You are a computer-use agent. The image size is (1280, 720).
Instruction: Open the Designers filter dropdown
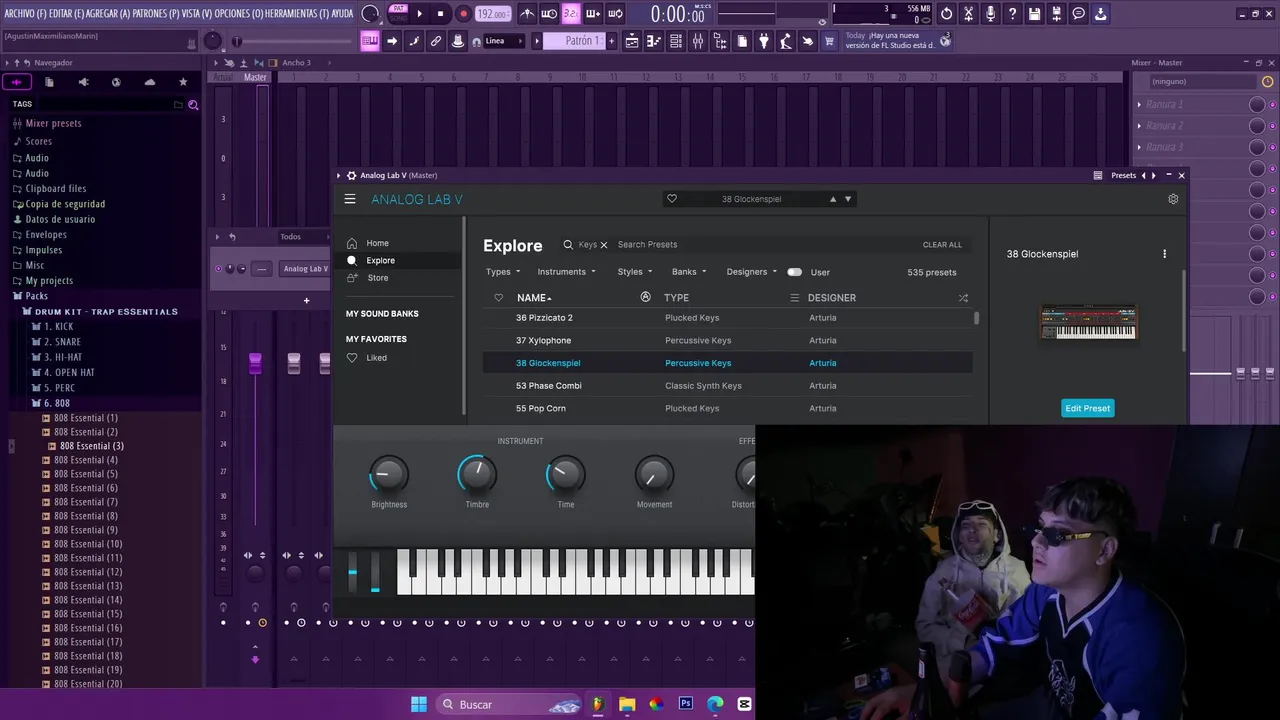tap(751, 272)
